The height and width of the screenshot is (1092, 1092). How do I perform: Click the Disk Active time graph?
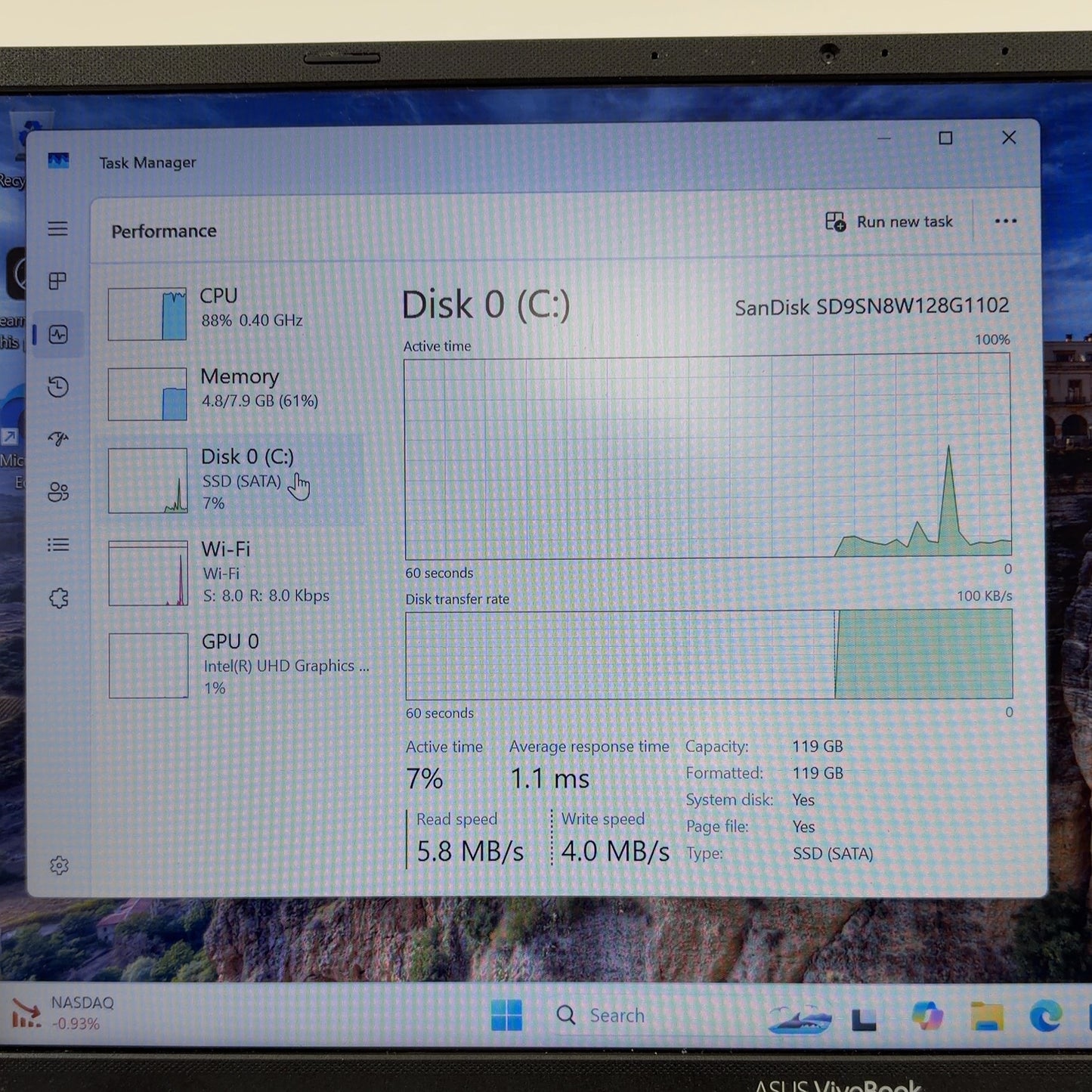click(707, 457)
